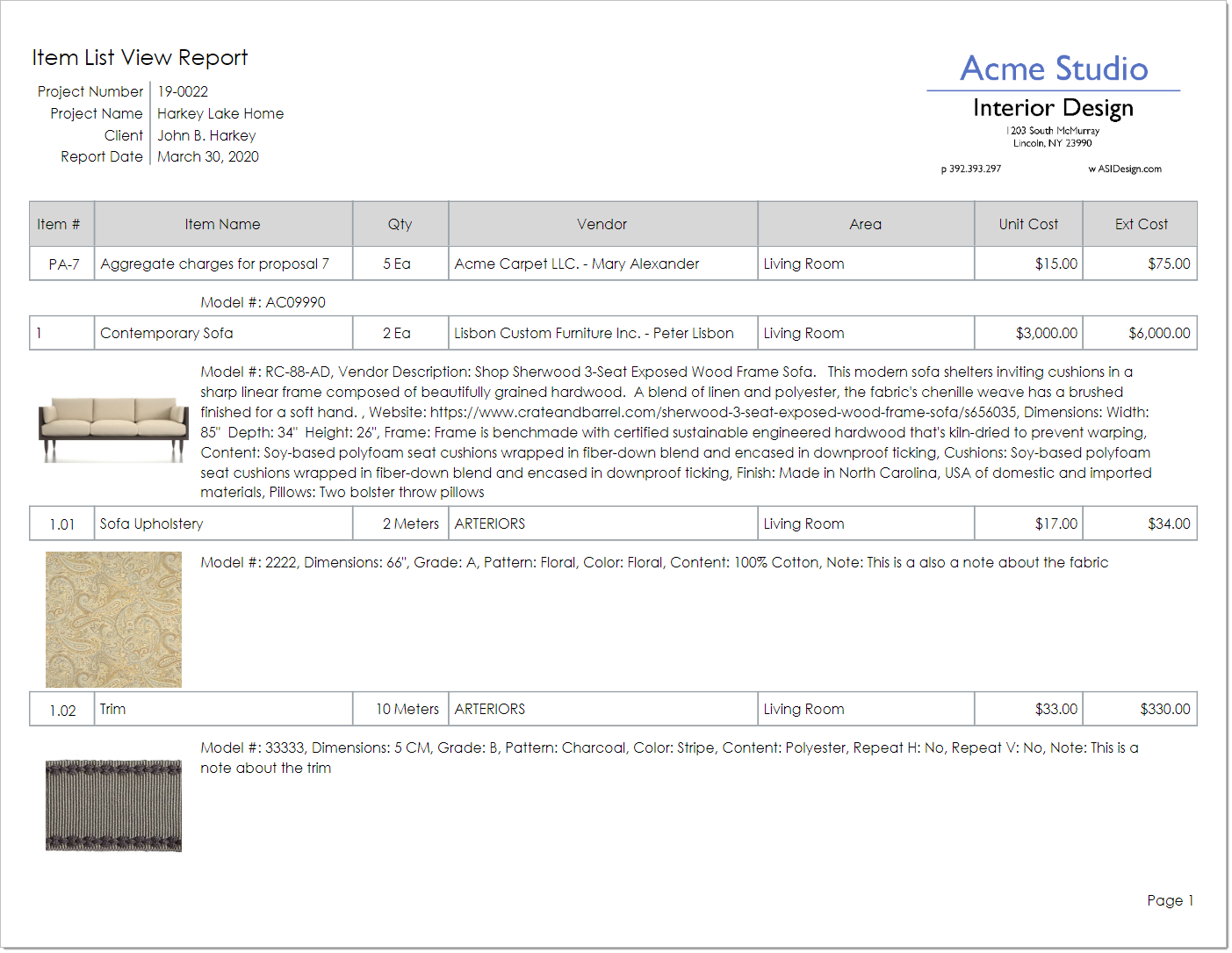Click the 'Acme Studio' logo heading
1232x953 pixels.
1054,69
